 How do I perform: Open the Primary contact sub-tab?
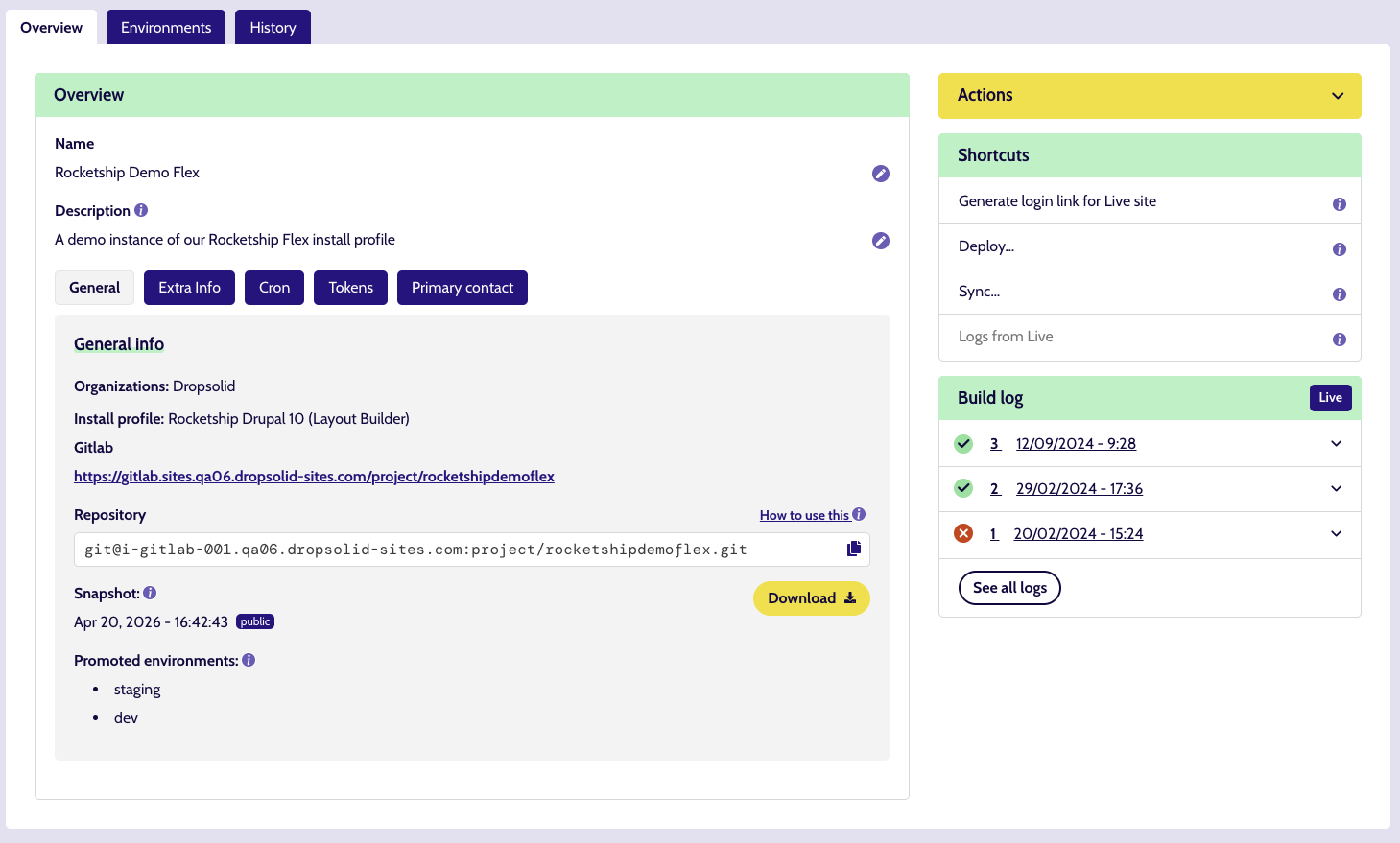(463, 288)
